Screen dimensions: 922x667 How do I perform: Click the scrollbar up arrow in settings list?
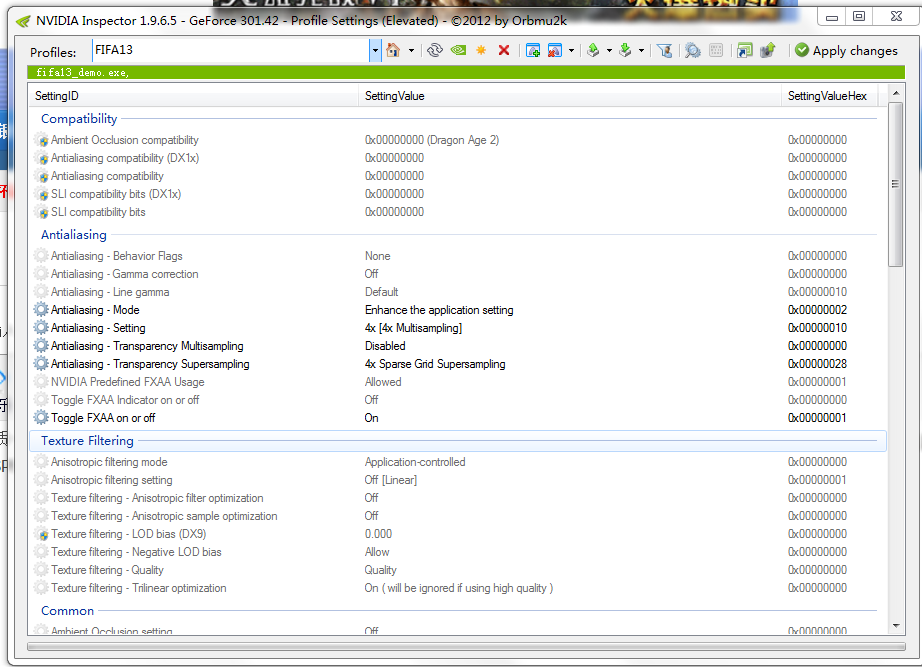(896, 93)
